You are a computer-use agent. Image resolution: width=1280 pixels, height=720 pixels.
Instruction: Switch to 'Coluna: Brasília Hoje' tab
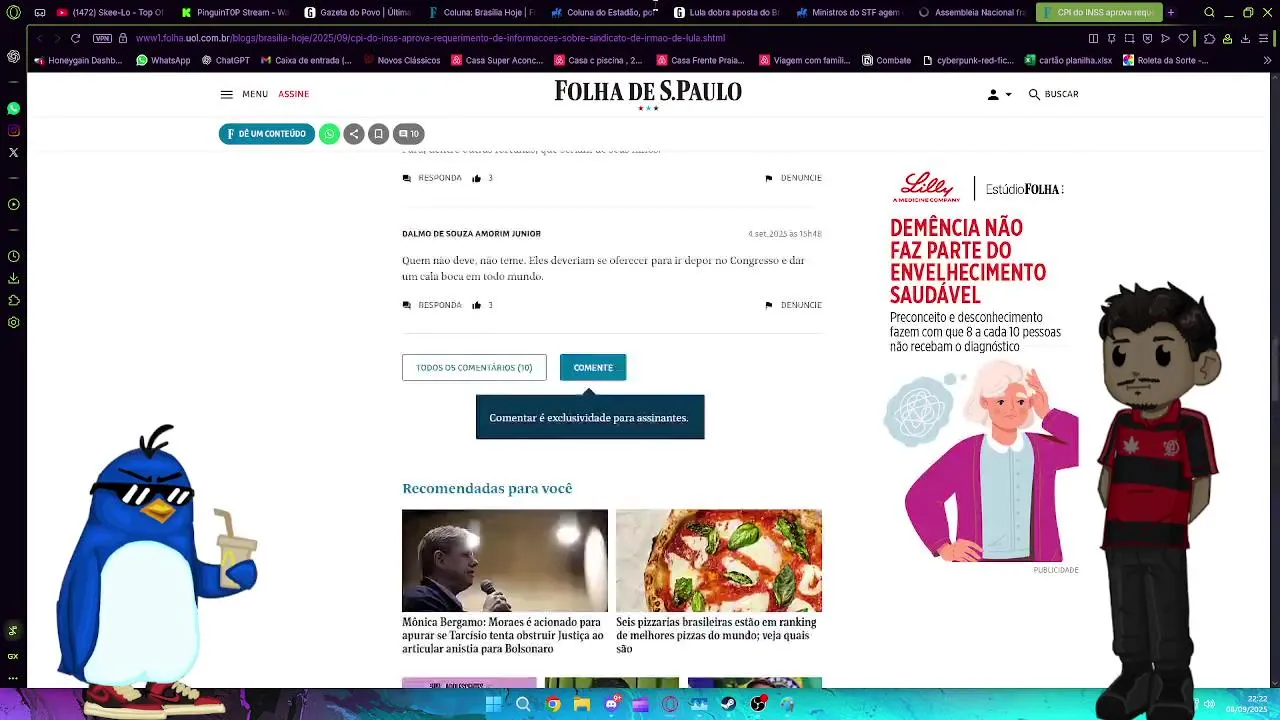[481, 13]
